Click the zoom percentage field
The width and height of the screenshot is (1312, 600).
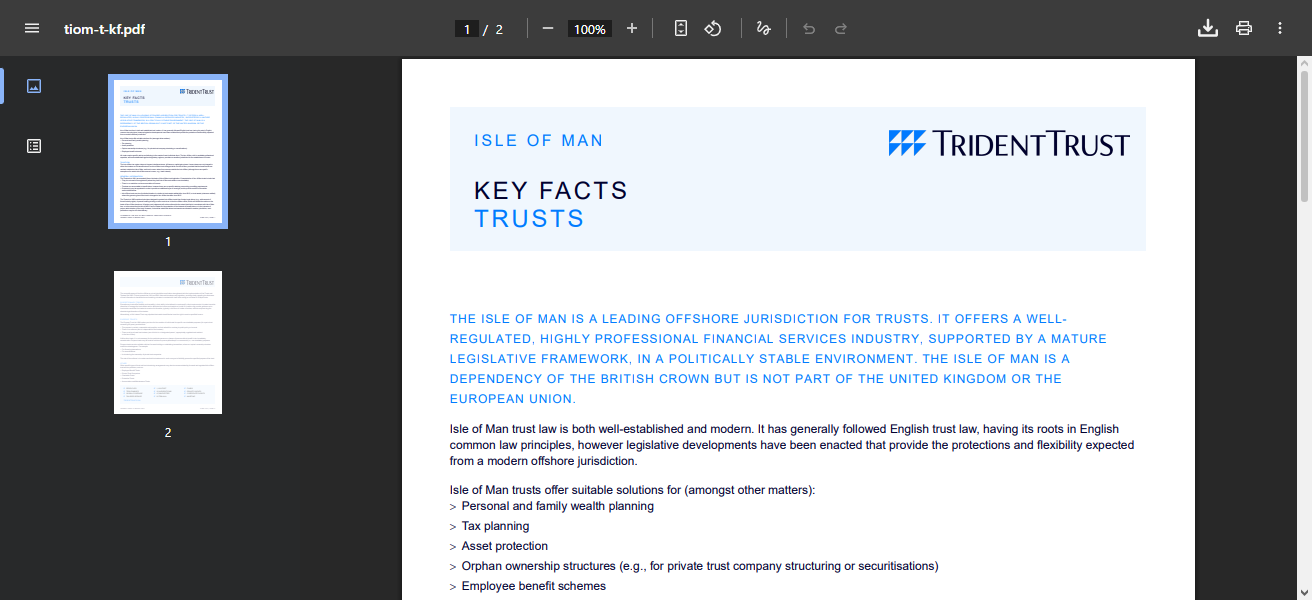589,28
